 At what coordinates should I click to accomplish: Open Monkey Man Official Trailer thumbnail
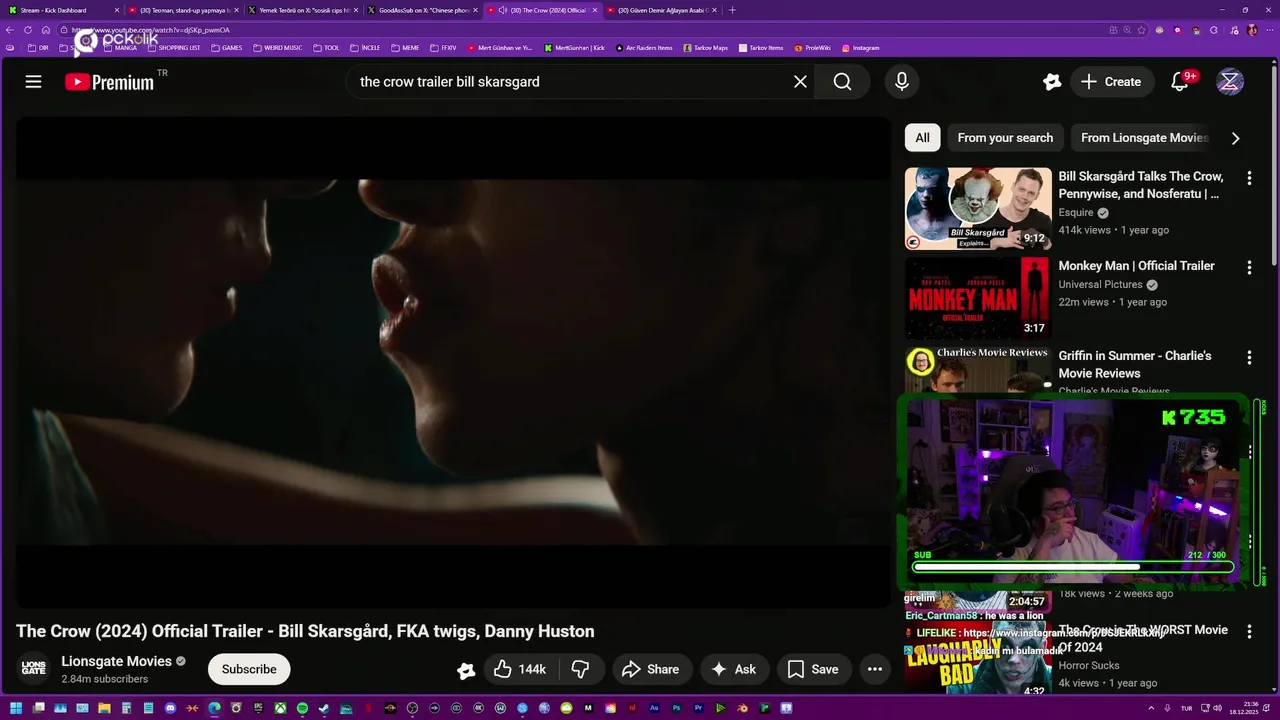(978, 298)
